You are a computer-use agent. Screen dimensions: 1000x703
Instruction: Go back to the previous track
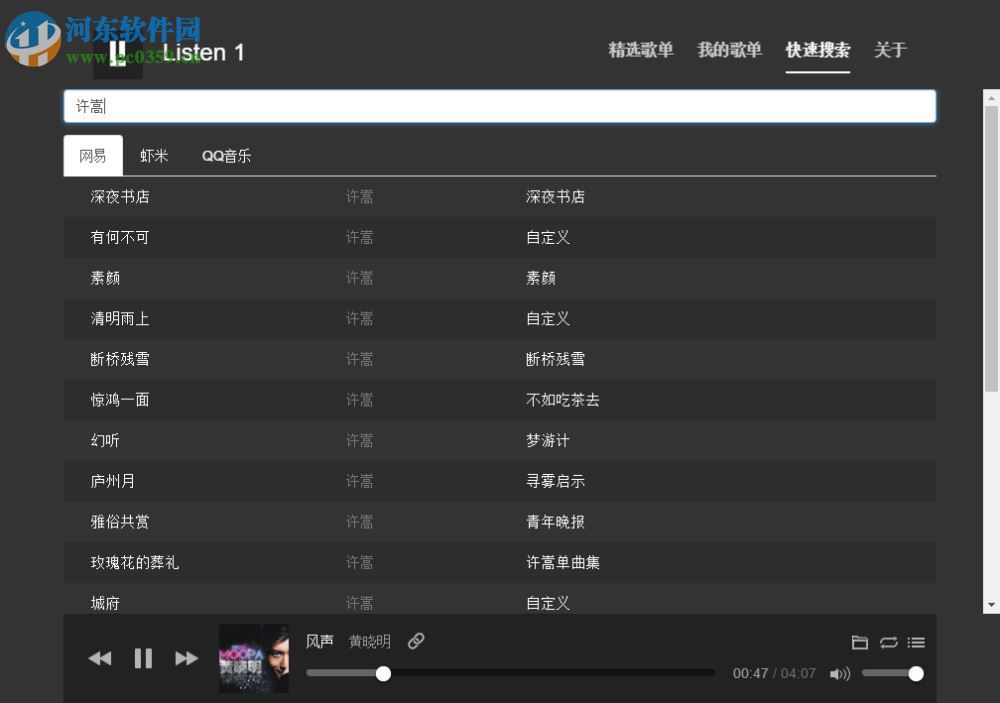[x=100, y=658]
